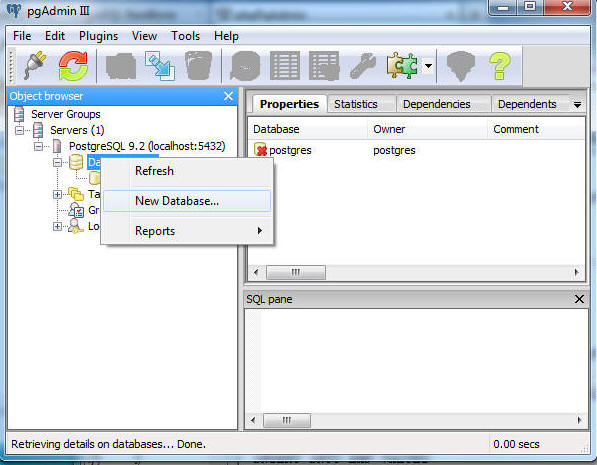Open the Plugins menu

(98, 36)
